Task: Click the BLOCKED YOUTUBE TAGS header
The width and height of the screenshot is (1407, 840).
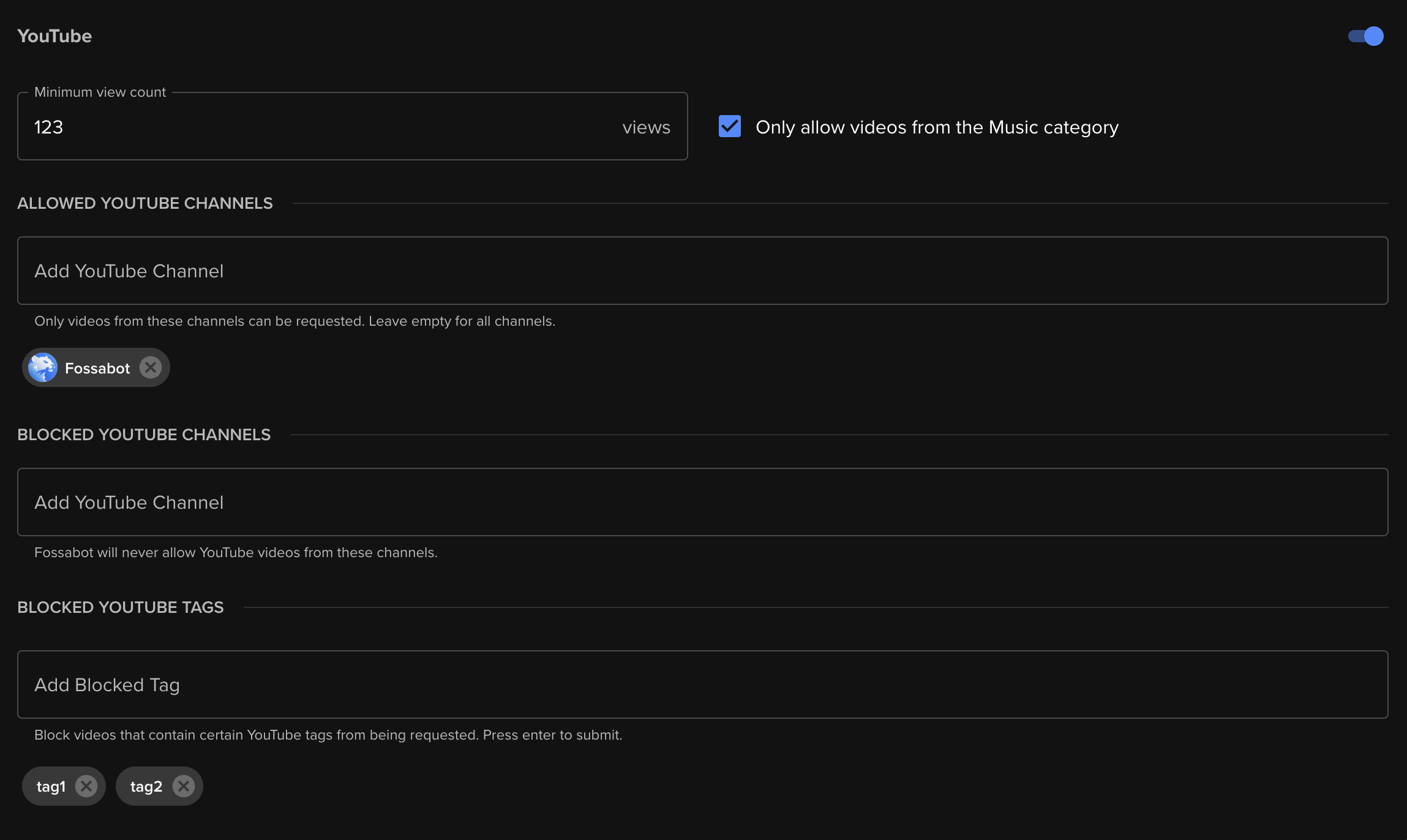Action: tap(120, 607)
